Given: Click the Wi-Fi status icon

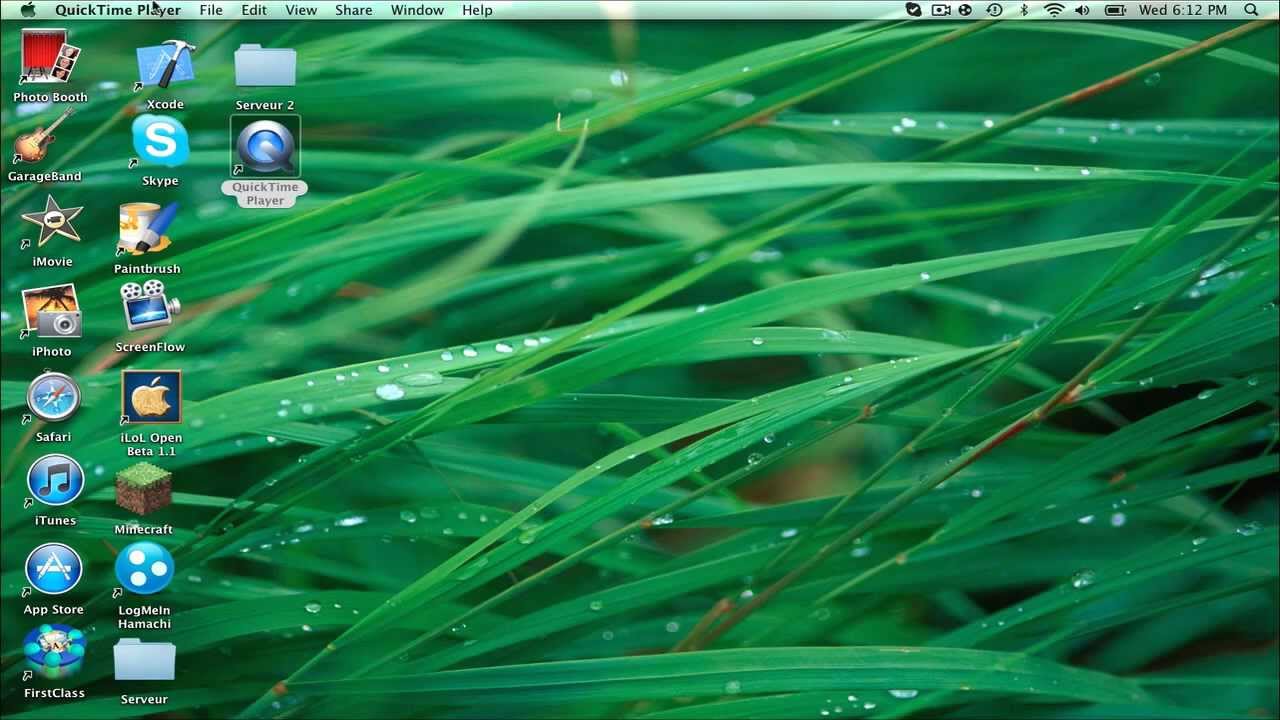Looking at the screenshot, I should pyautogui.click(x=1054, y=10).
